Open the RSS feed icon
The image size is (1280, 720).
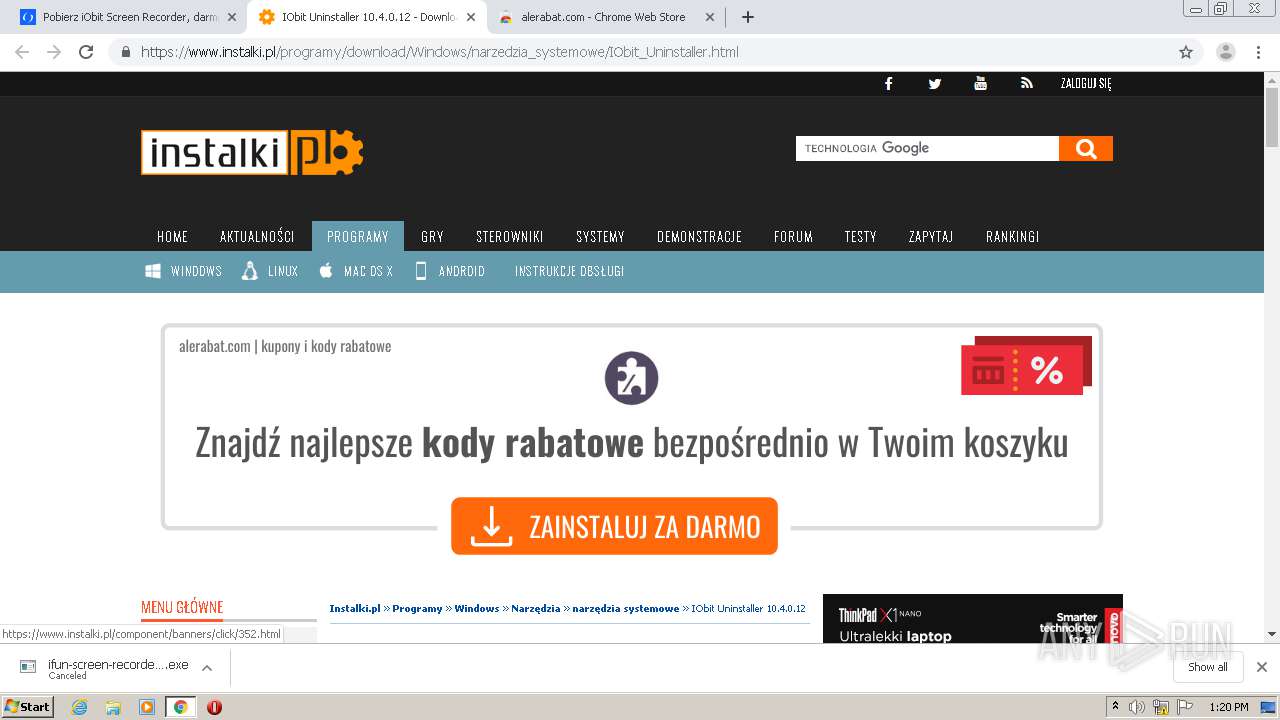point(1026,84)
